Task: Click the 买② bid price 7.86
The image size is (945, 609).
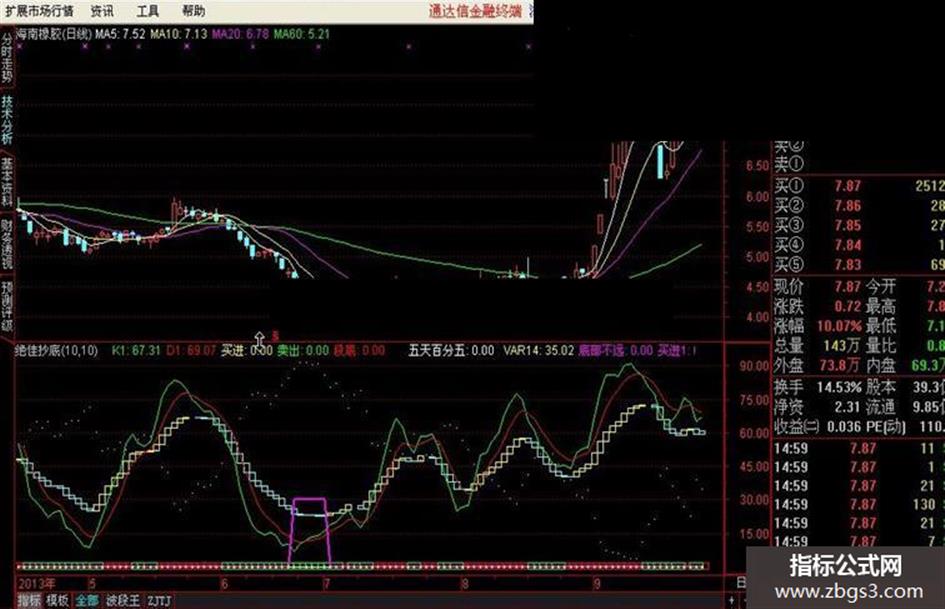Action: pyautogui.click(x=847, y=206)
